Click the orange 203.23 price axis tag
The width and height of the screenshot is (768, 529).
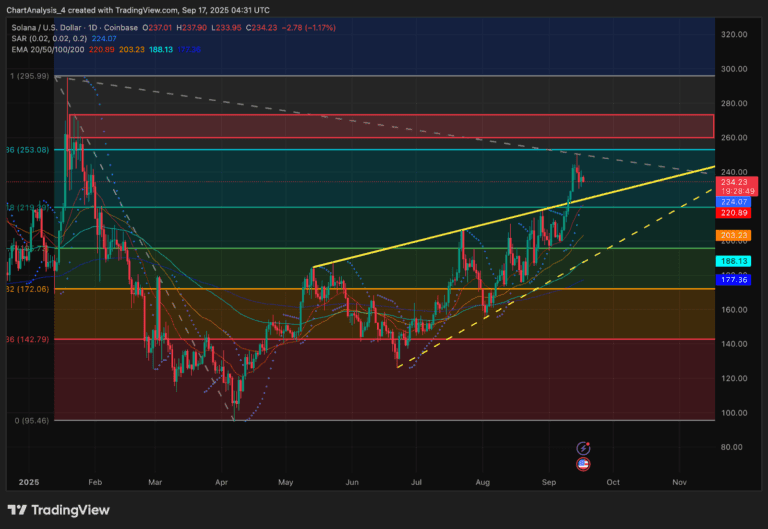click(733, 235)
